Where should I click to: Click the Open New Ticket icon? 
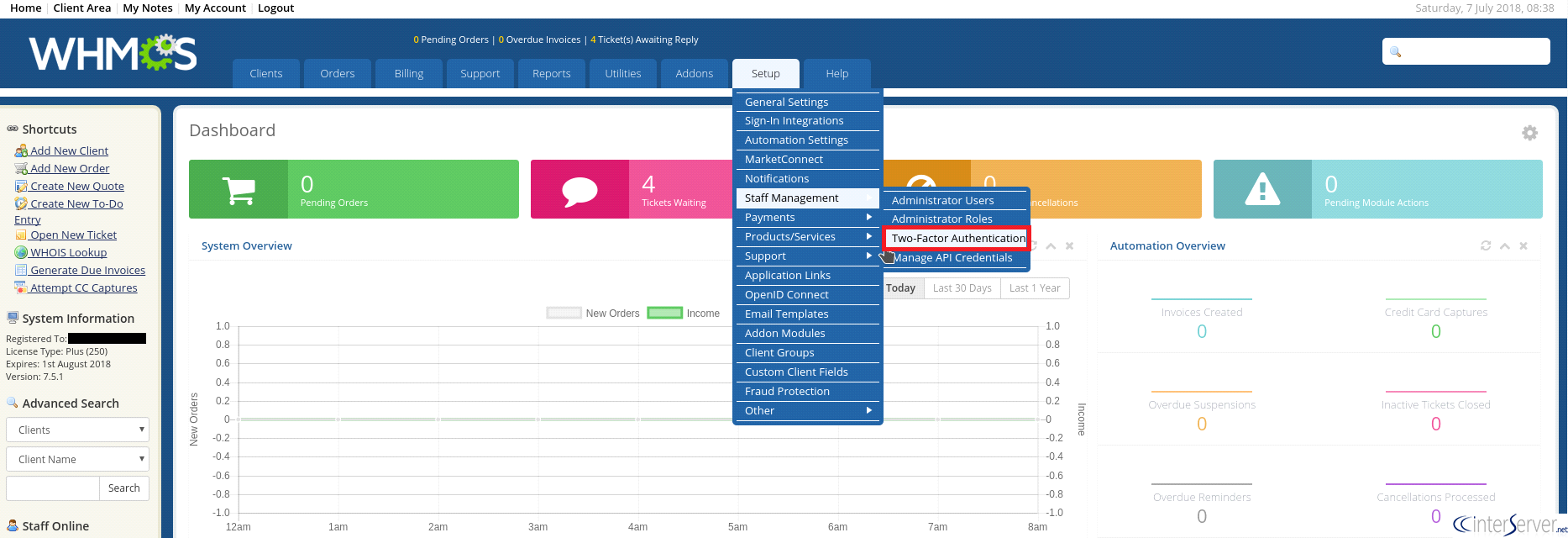[x=21, y=235]
